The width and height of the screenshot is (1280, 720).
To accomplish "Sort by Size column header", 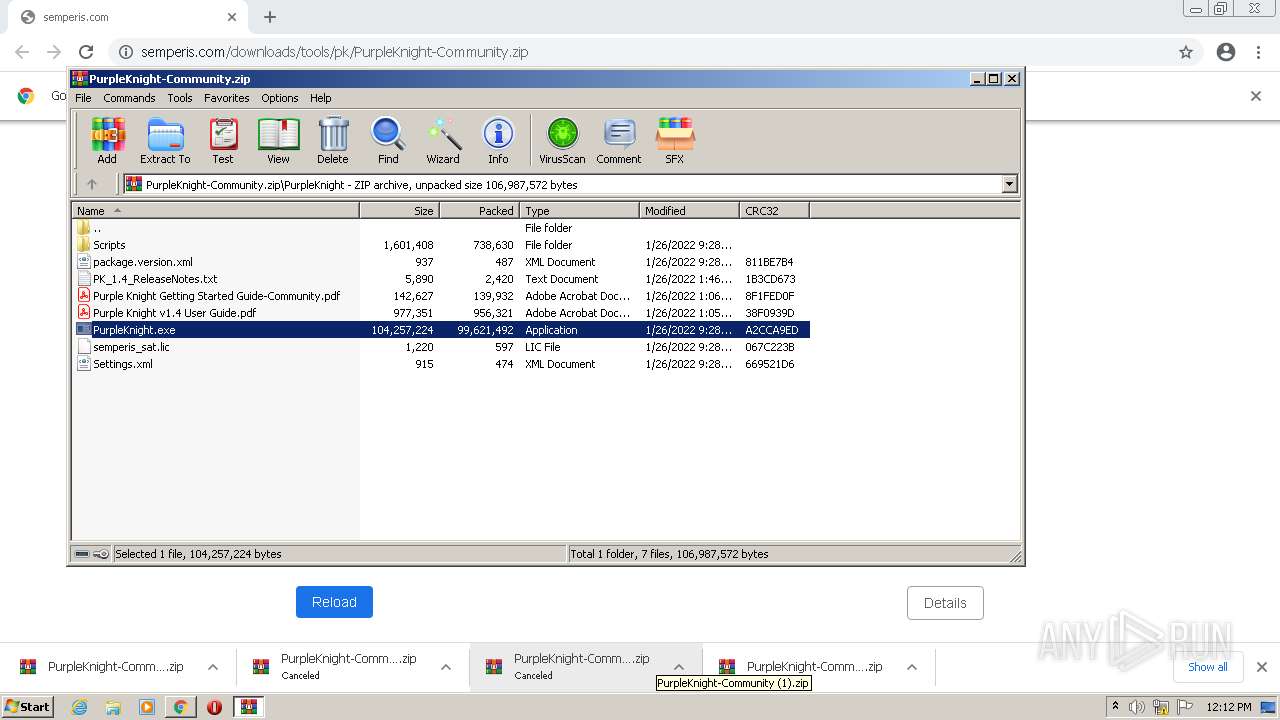I will pos(400,211).
